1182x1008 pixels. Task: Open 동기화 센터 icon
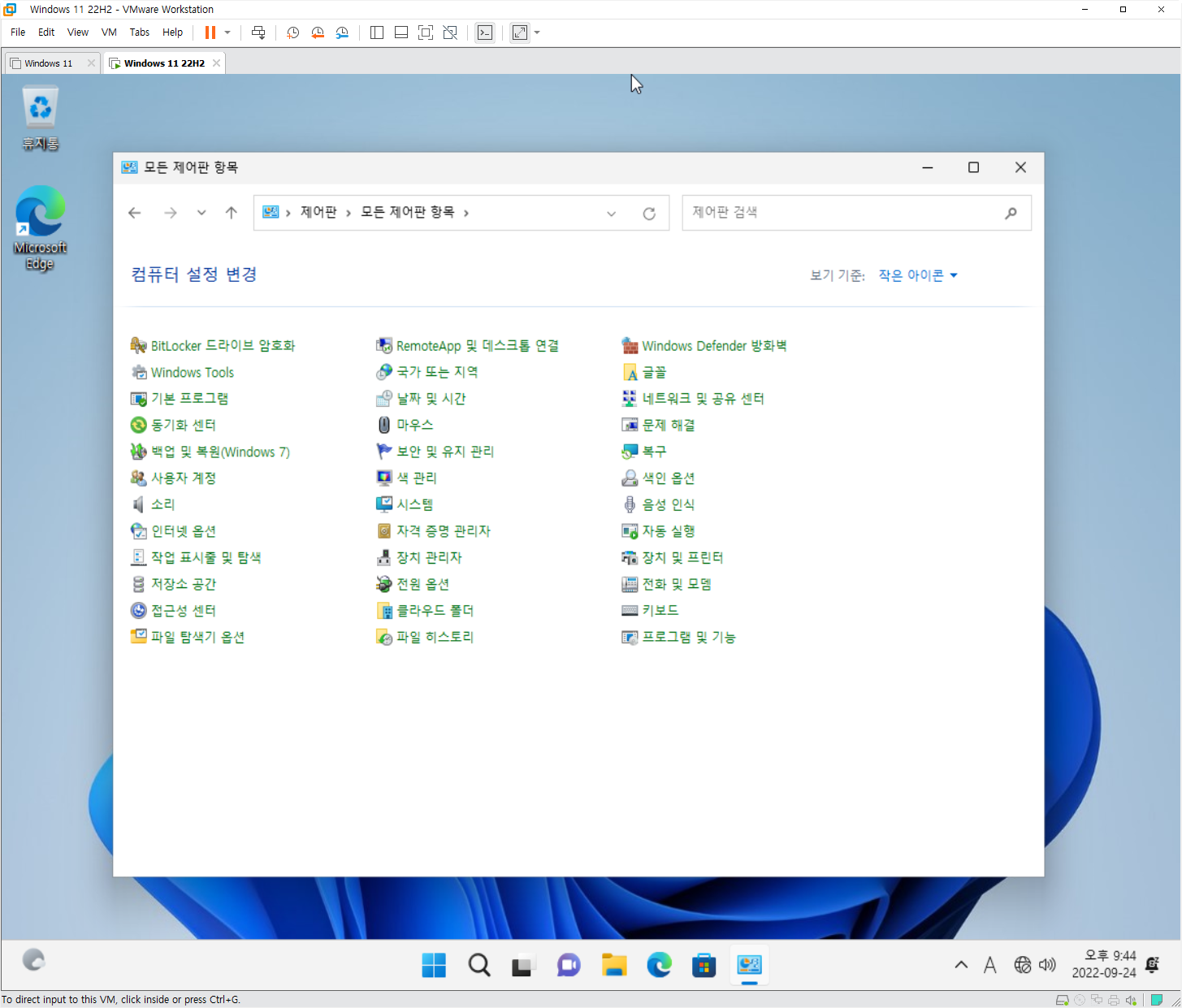tap(138, 425)
